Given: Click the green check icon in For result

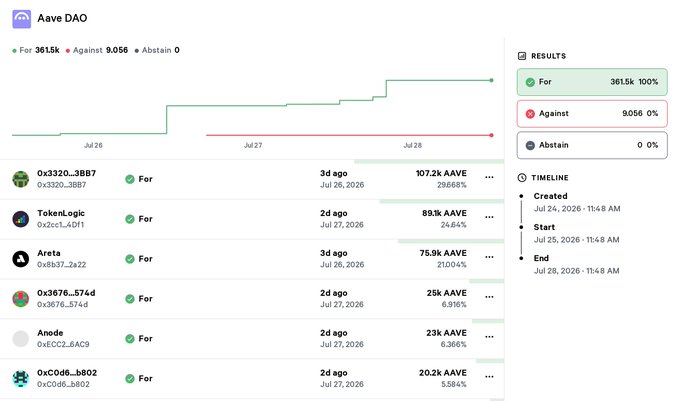Looking at the screenshot, I should click(530, 82).
